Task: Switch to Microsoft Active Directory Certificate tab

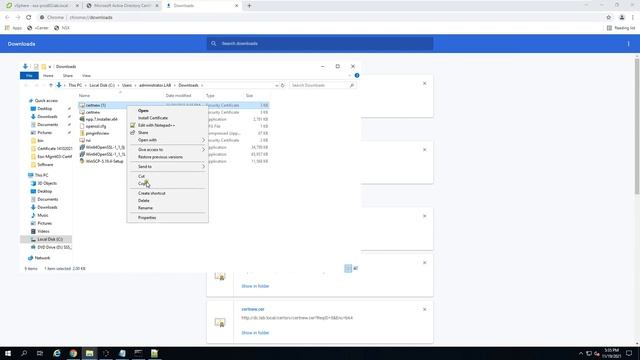Action: [122, 6]
